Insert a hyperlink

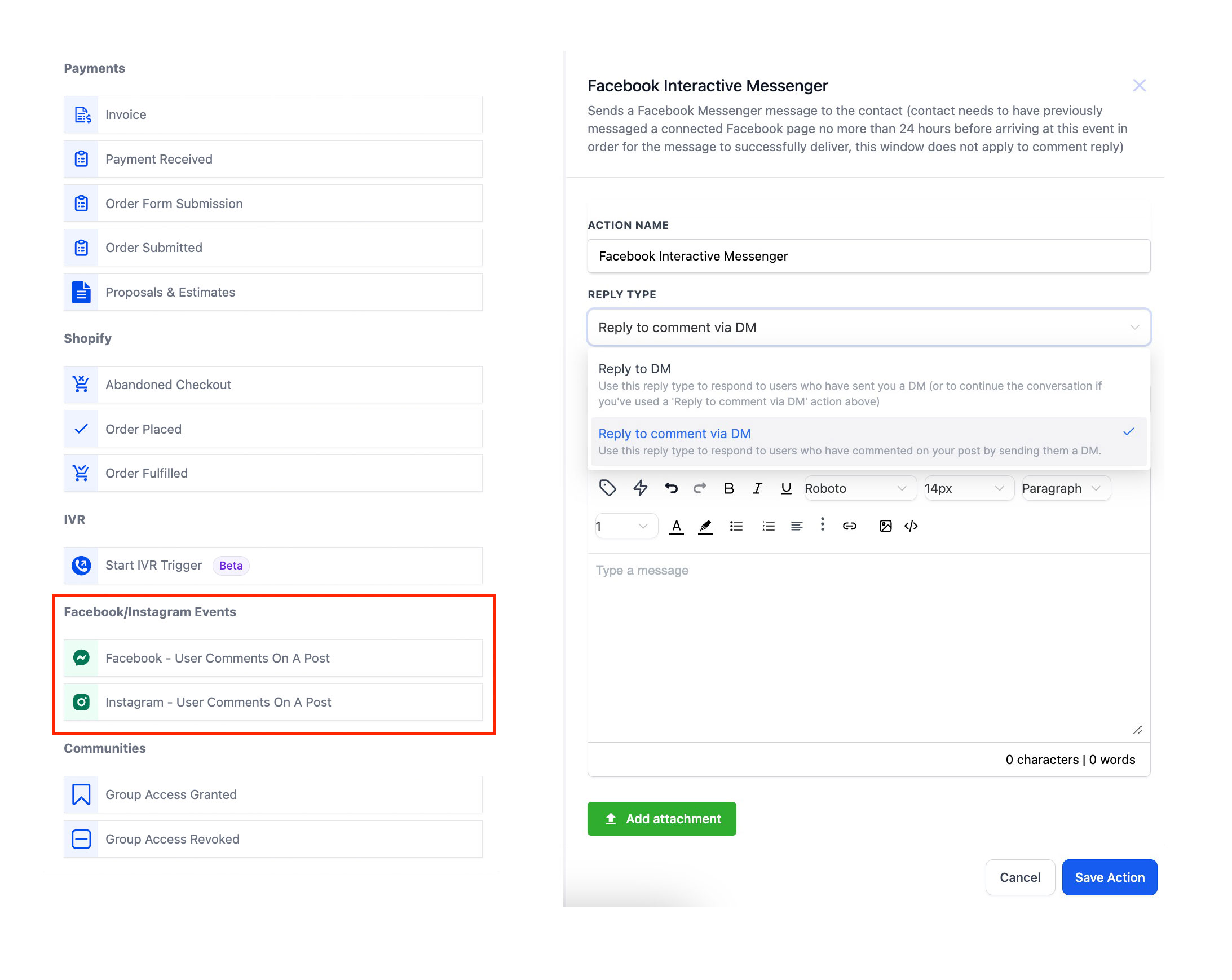pos(849,526)
